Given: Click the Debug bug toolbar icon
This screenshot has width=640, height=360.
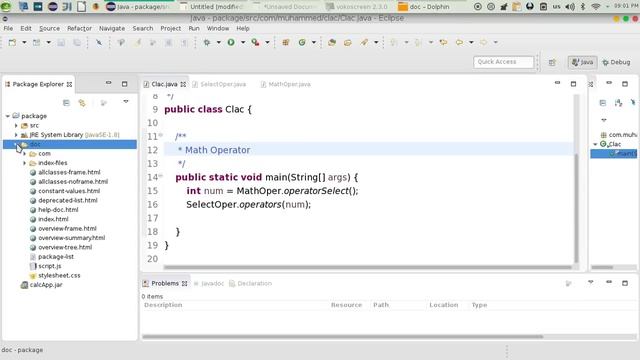Looking at the screenshot, I should coord(207,42).
